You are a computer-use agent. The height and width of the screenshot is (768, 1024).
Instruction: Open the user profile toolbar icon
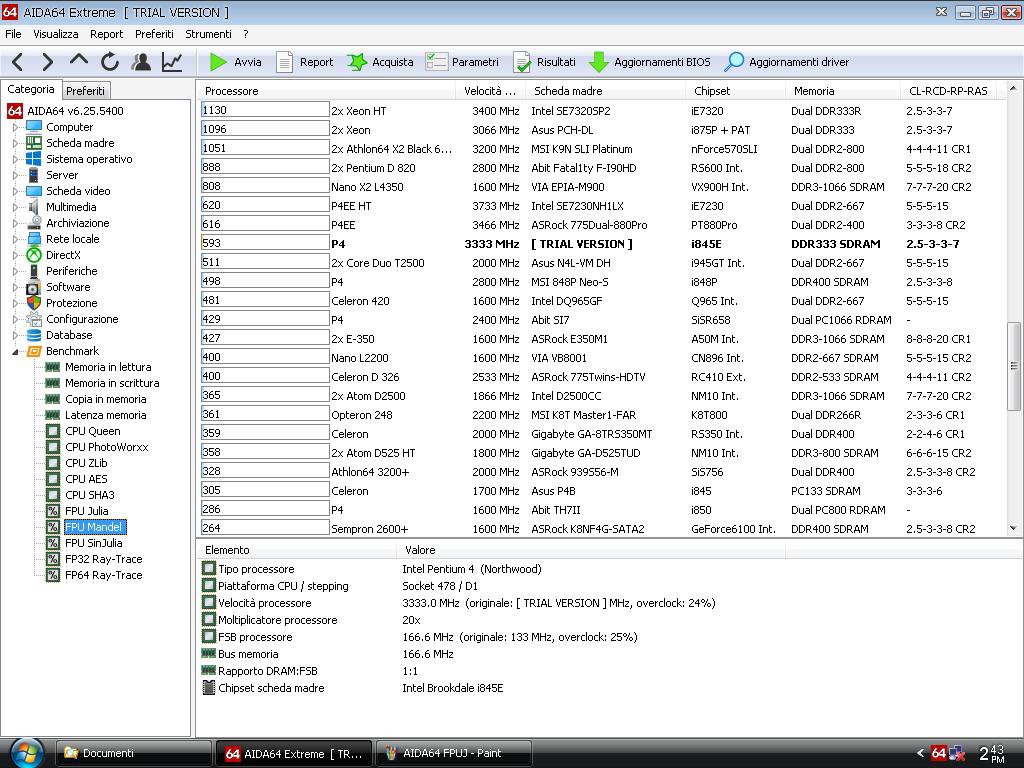click(141, 62)
